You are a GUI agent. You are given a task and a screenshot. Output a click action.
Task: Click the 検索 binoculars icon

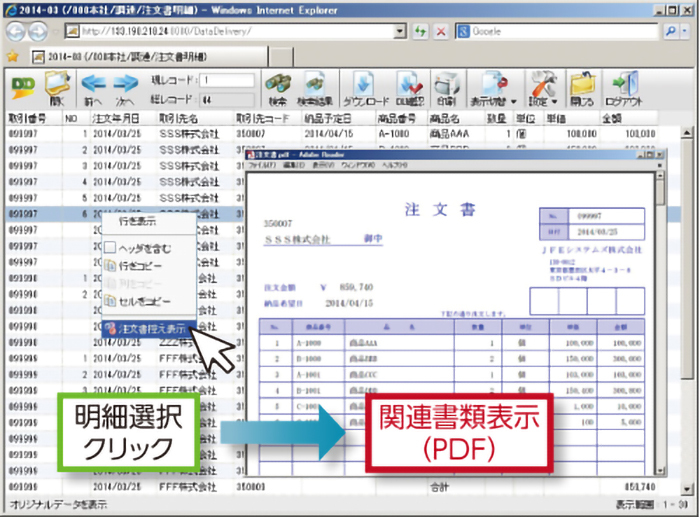click(278, 83)
